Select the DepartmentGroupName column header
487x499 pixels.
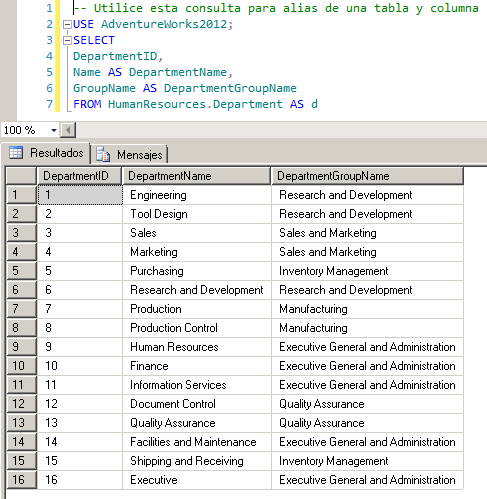[368, 176]
